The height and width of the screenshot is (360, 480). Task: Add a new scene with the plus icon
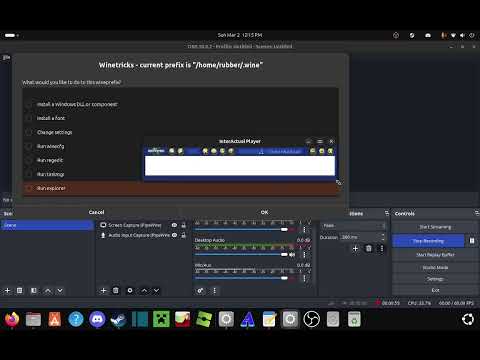coord(7,291)
